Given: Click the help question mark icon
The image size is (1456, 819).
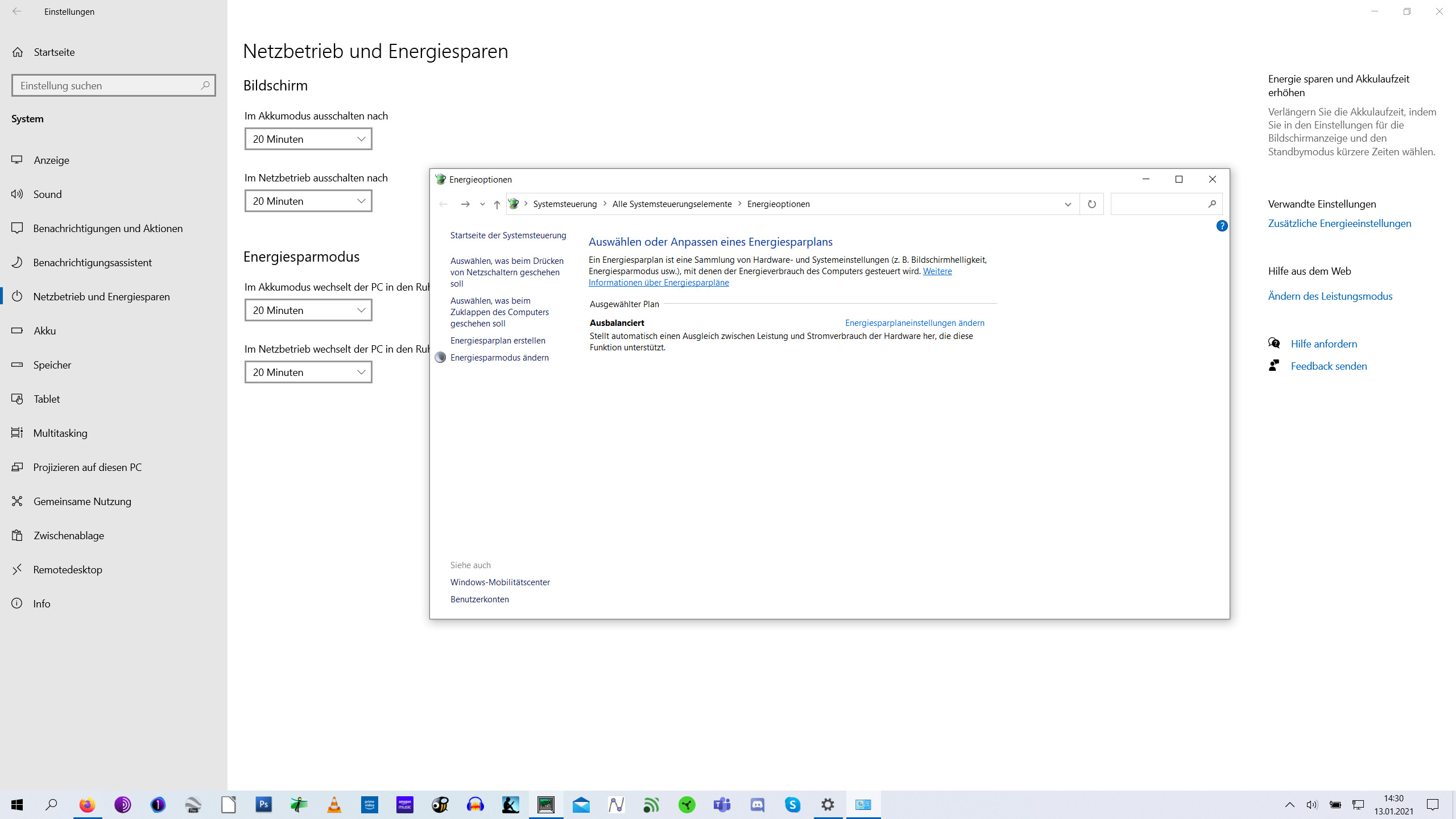Looking at the screenshot, I should pos(1221,226).
